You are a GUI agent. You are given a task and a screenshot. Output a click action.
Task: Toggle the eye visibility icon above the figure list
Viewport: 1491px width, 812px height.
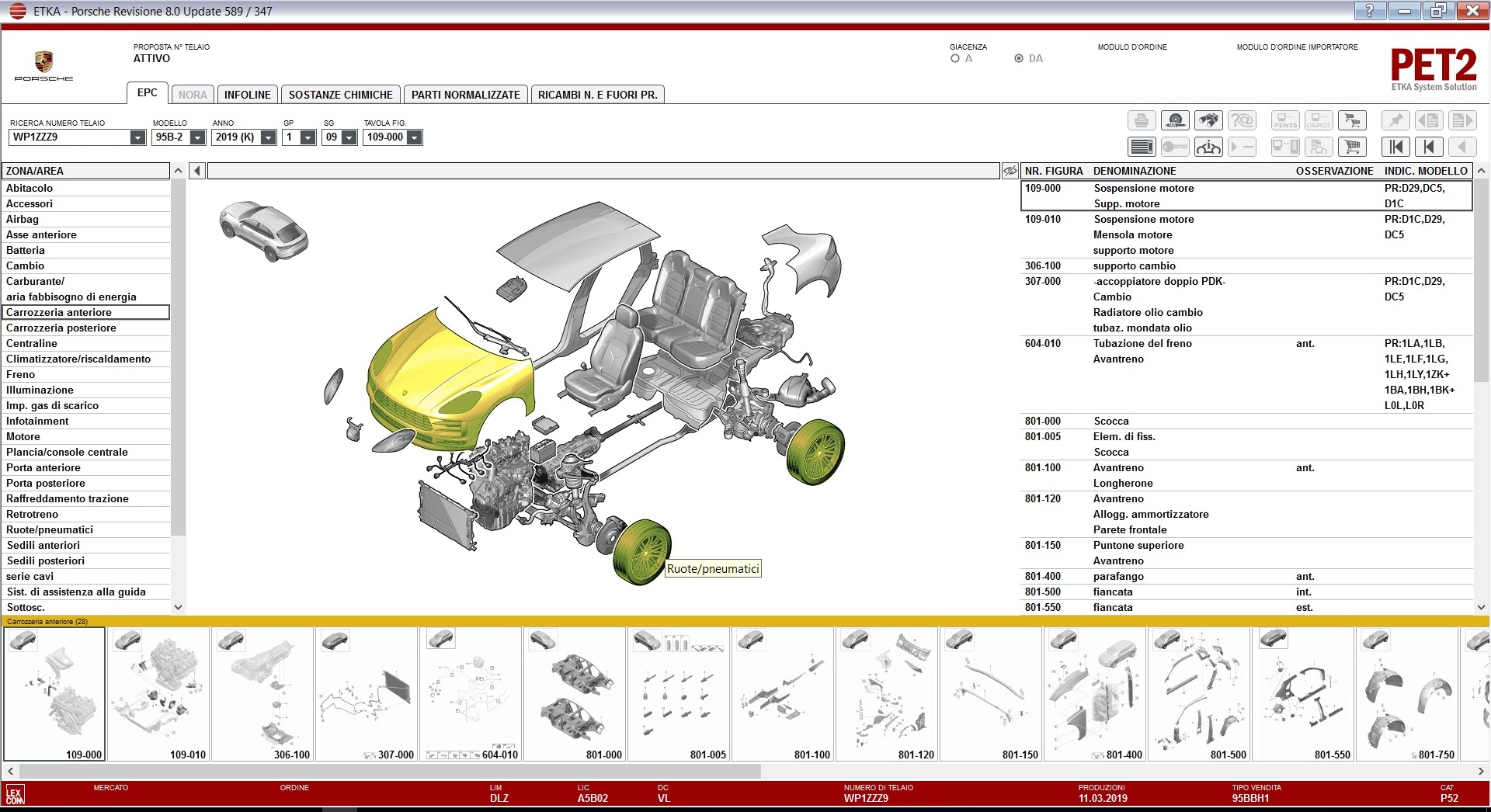(1010, 171)
